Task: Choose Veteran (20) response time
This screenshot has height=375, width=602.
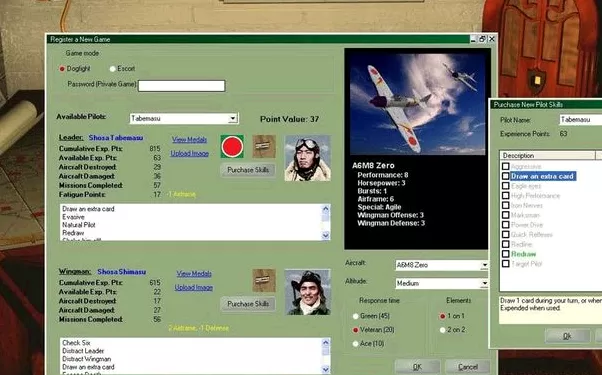Action: (x=356, y=330)
